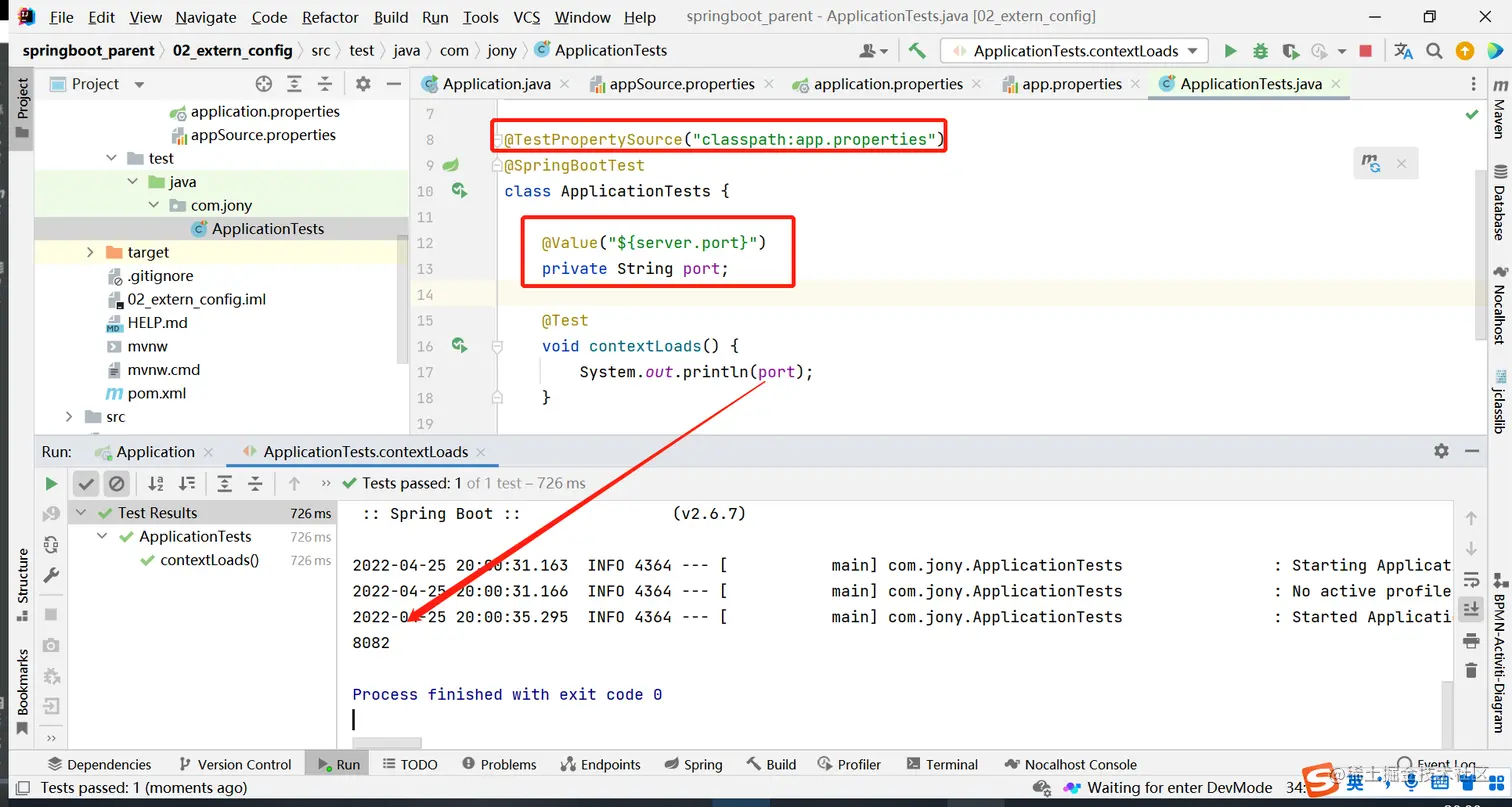Open the Terminal tool window
The height and width of the screenshot is (807, 1512).
click(942, 764)
